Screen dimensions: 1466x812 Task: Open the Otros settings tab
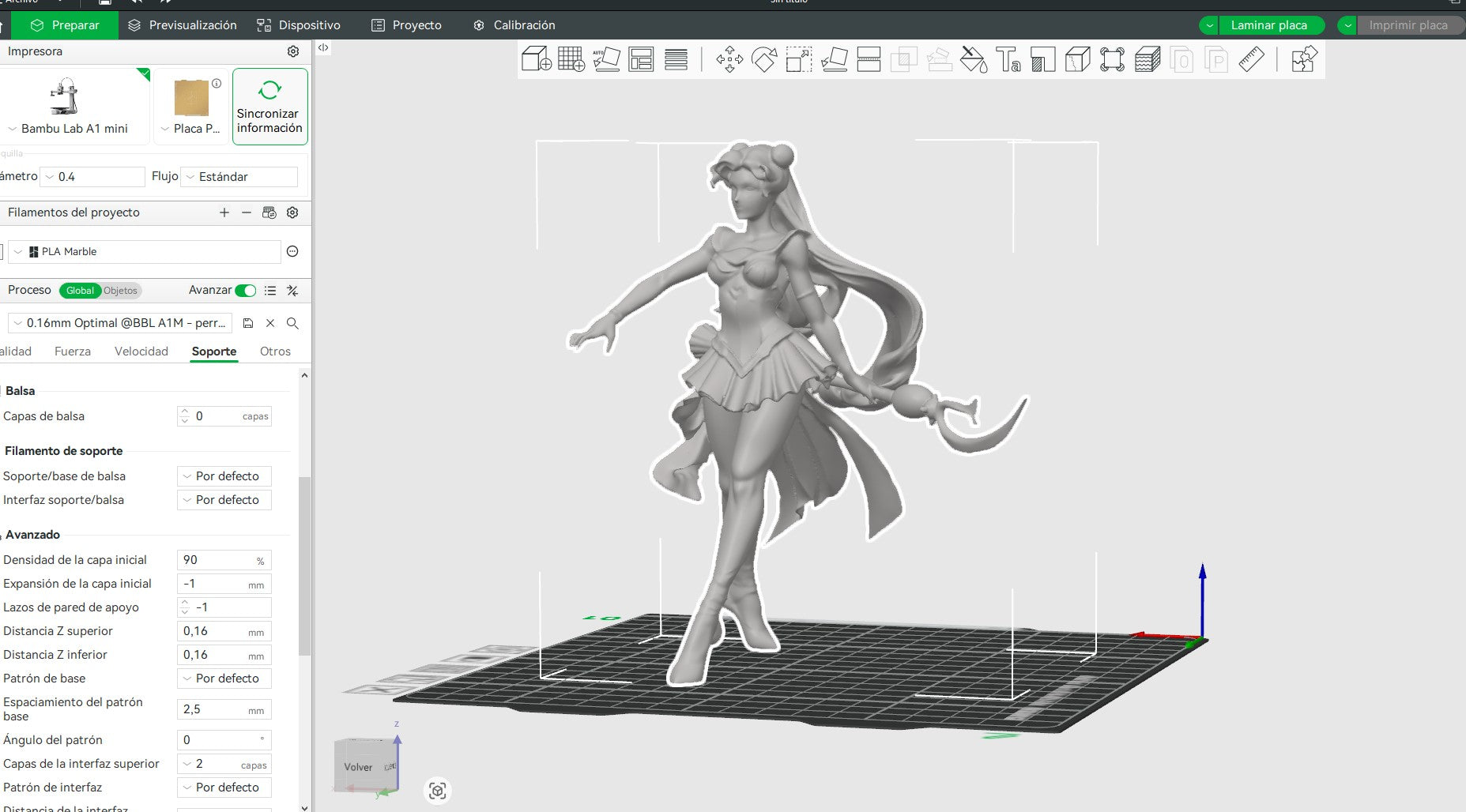coord(275,351)
